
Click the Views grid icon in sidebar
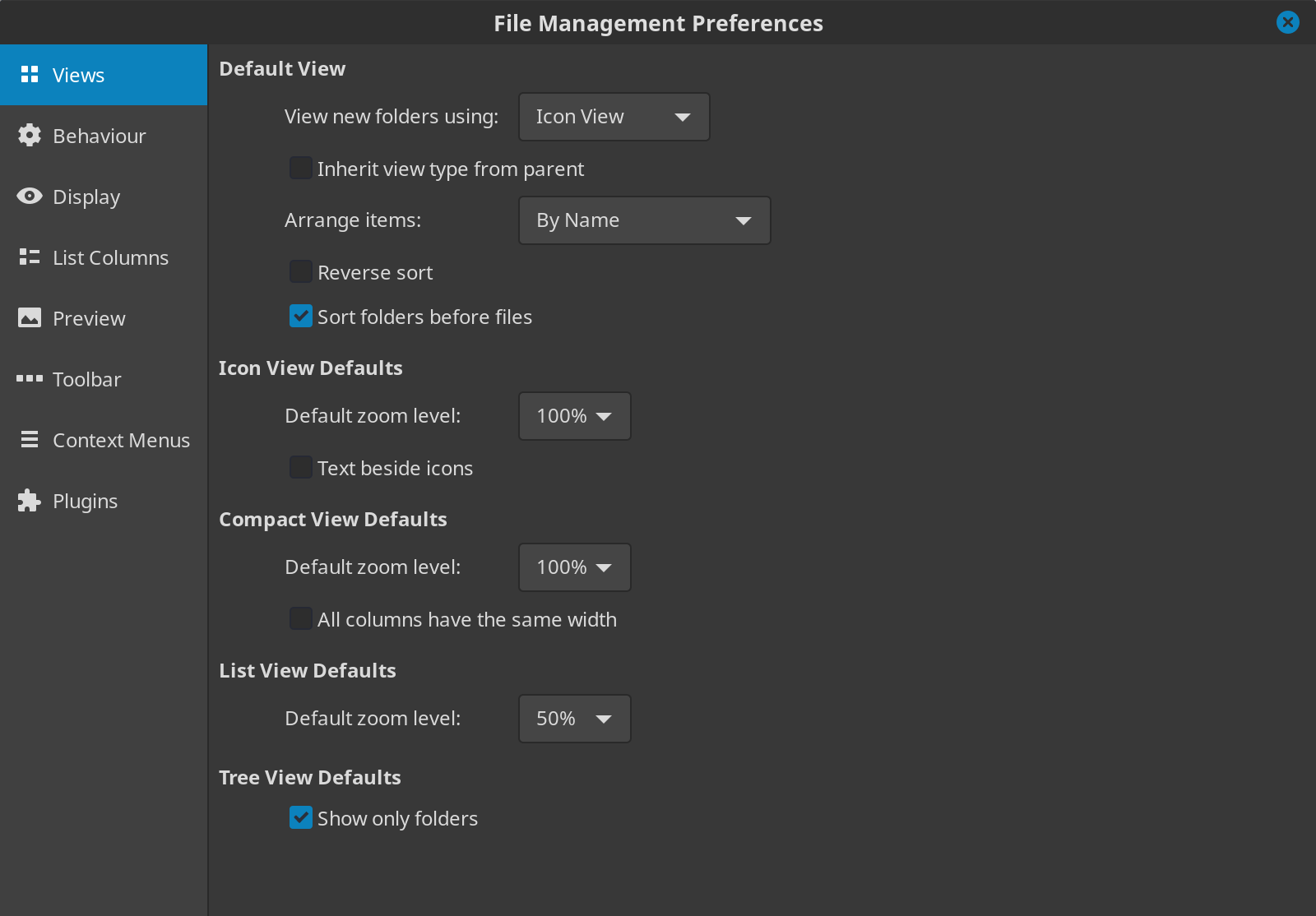coord(30,75)
